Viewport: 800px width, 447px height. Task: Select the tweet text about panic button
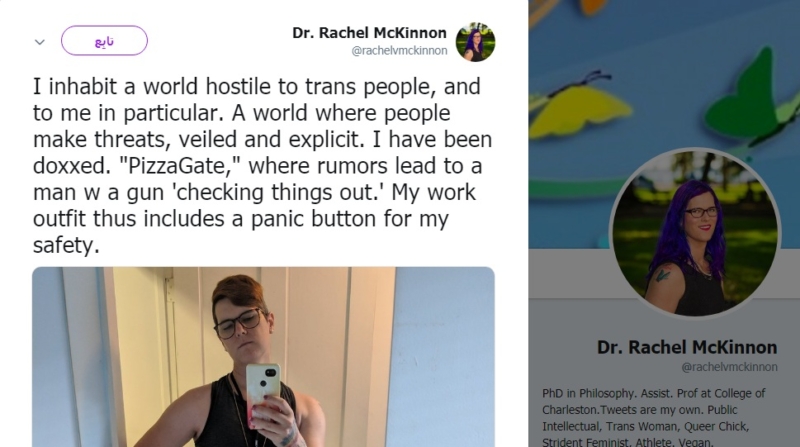[x=263, y=165]
